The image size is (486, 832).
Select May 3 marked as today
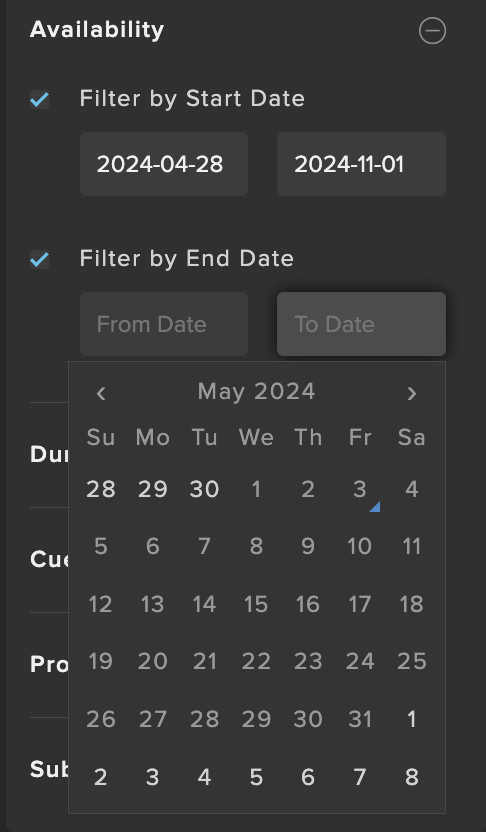[x=360, y=489]
